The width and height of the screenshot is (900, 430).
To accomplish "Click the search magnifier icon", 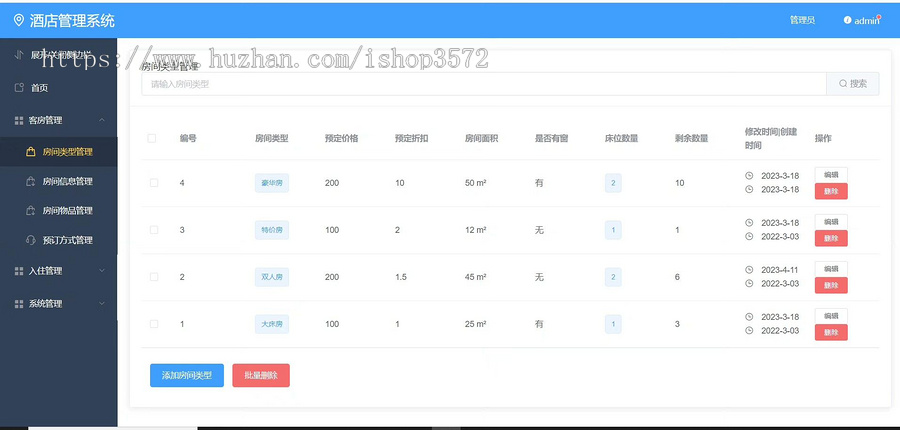I will pos(843,84).
